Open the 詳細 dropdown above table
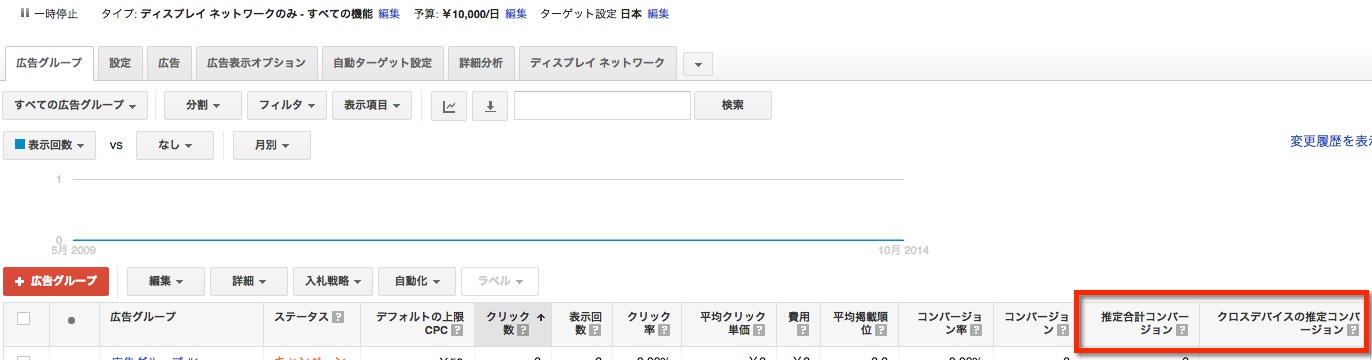Viewport: 1372px width, 360px height. coord(249,281)
